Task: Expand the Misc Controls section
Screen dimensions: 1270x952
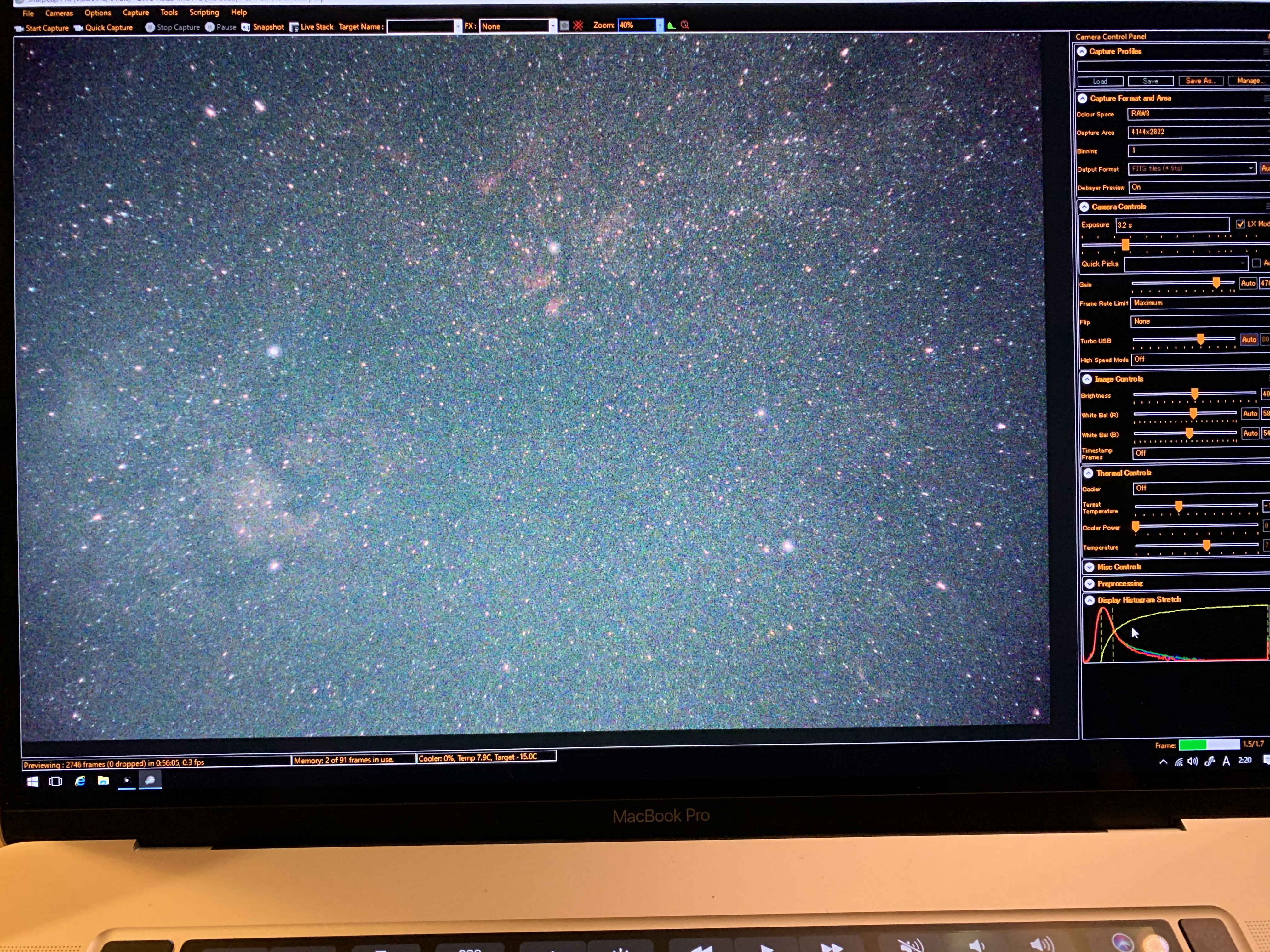Action: [1089, 567]
